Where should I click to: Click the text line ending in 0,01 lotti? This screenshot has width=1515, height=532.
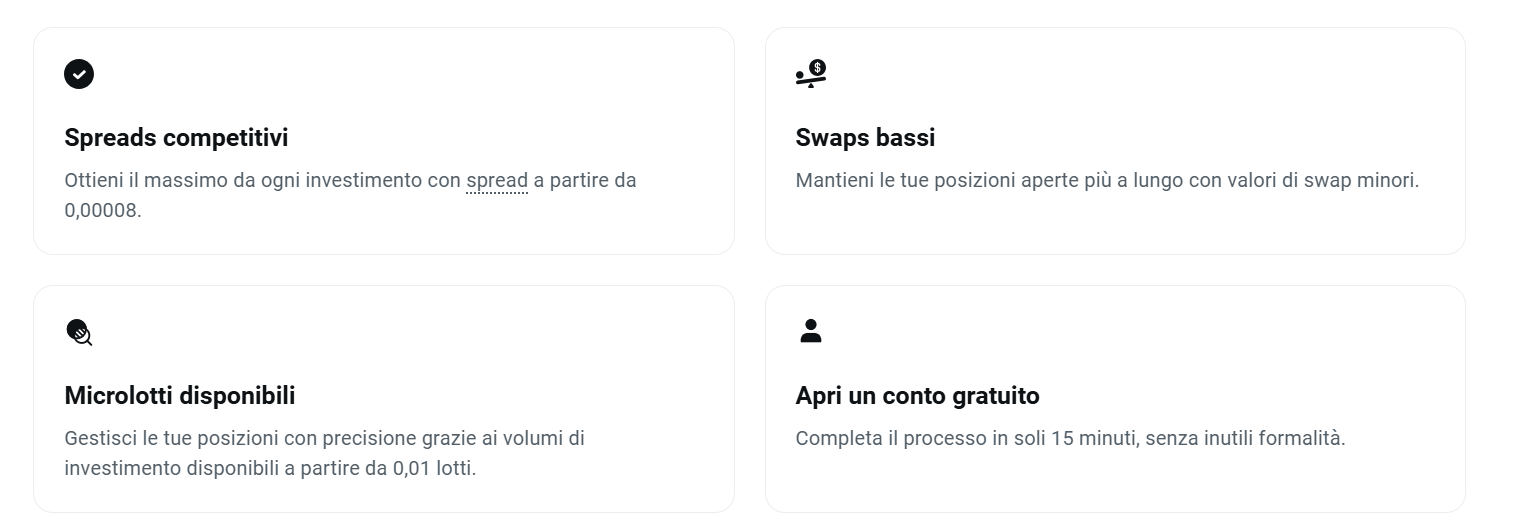pos(270,468)
